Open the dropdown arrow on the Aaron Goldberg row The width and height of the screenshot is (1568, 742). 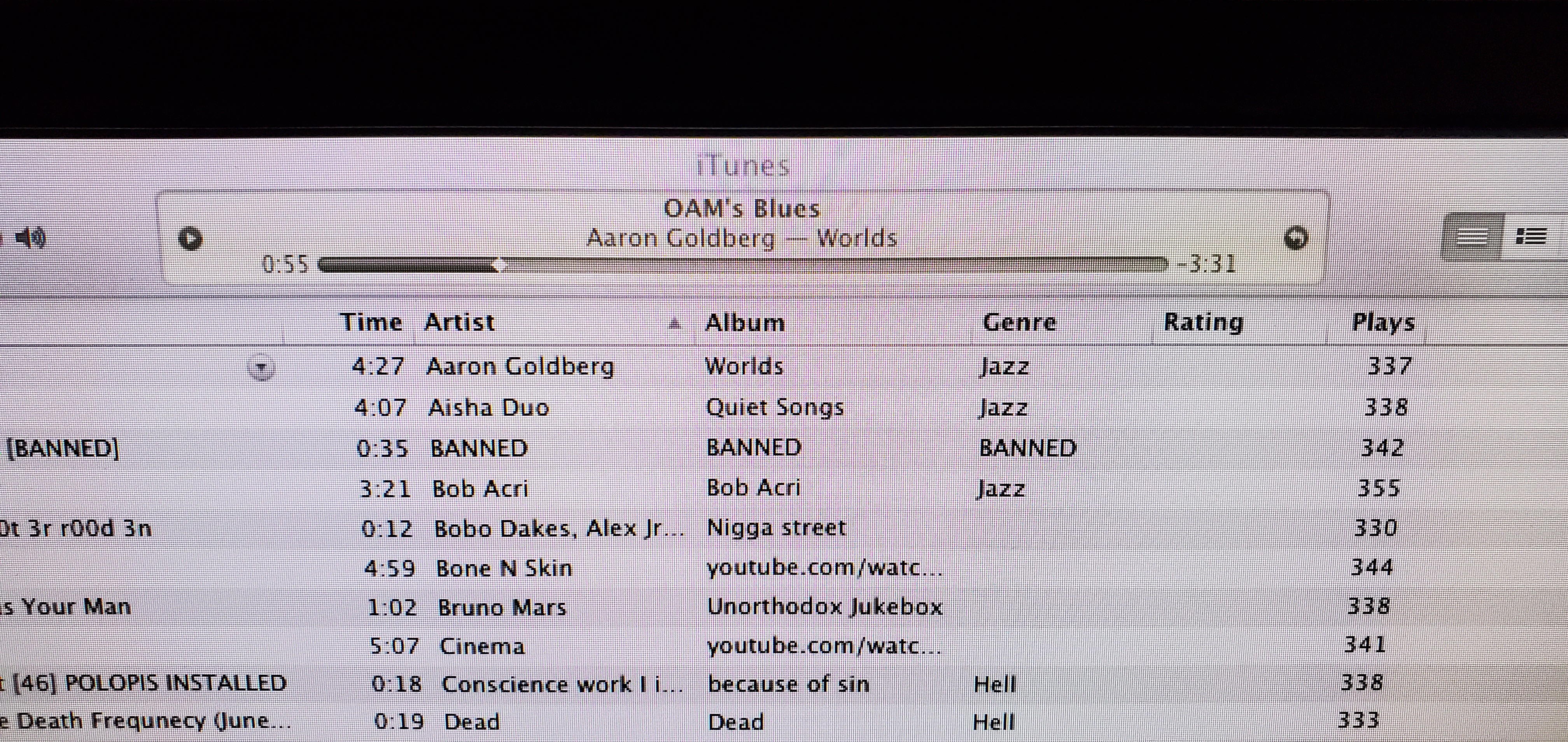pyautogui.click(x=262, y=368)
